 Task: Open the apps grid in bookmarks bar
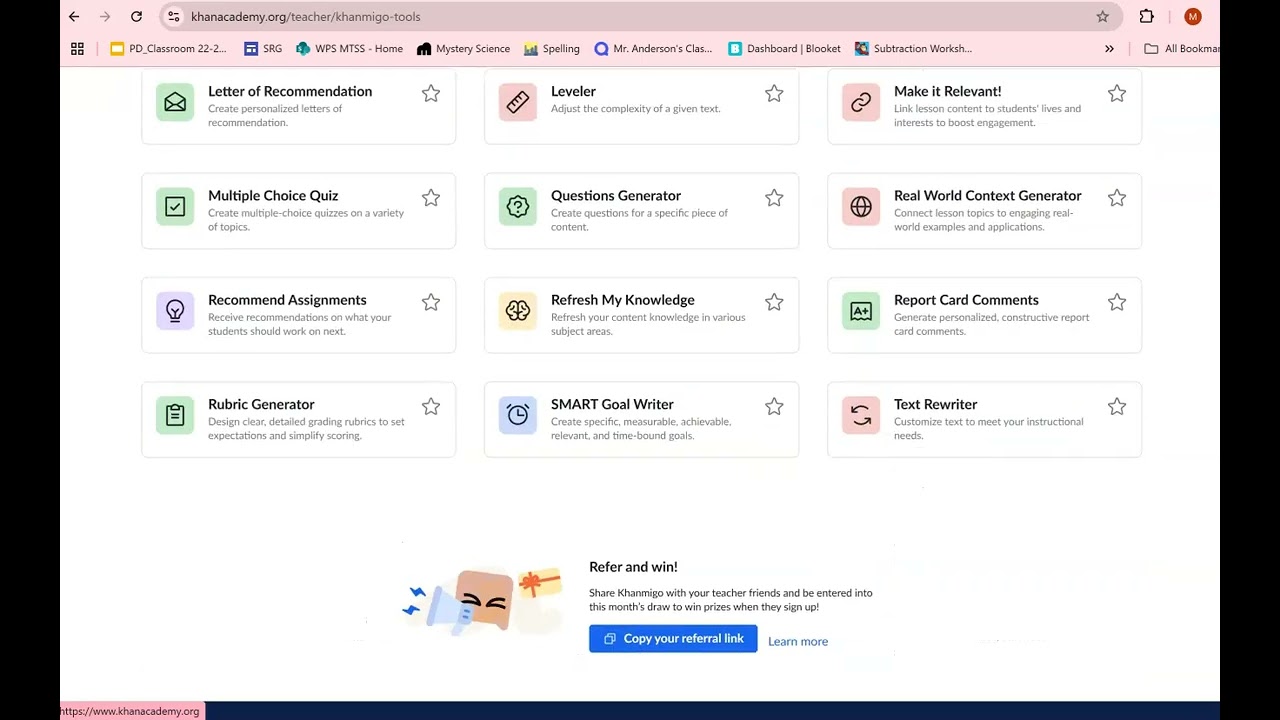click(78, 48)
